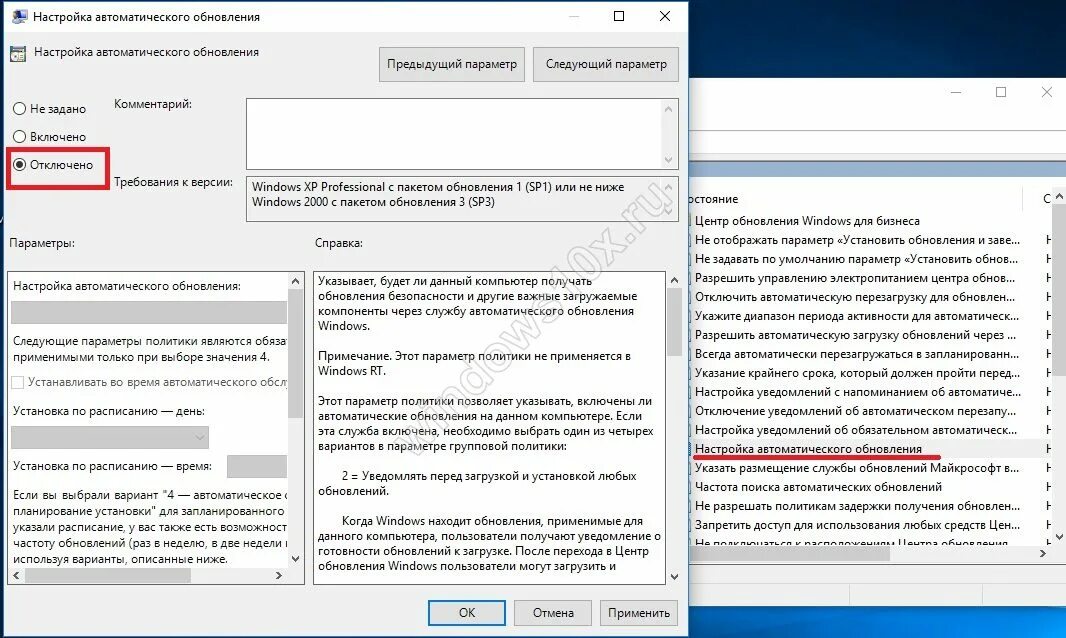Click the 'Следующий параметр' button

pos(606,64)
